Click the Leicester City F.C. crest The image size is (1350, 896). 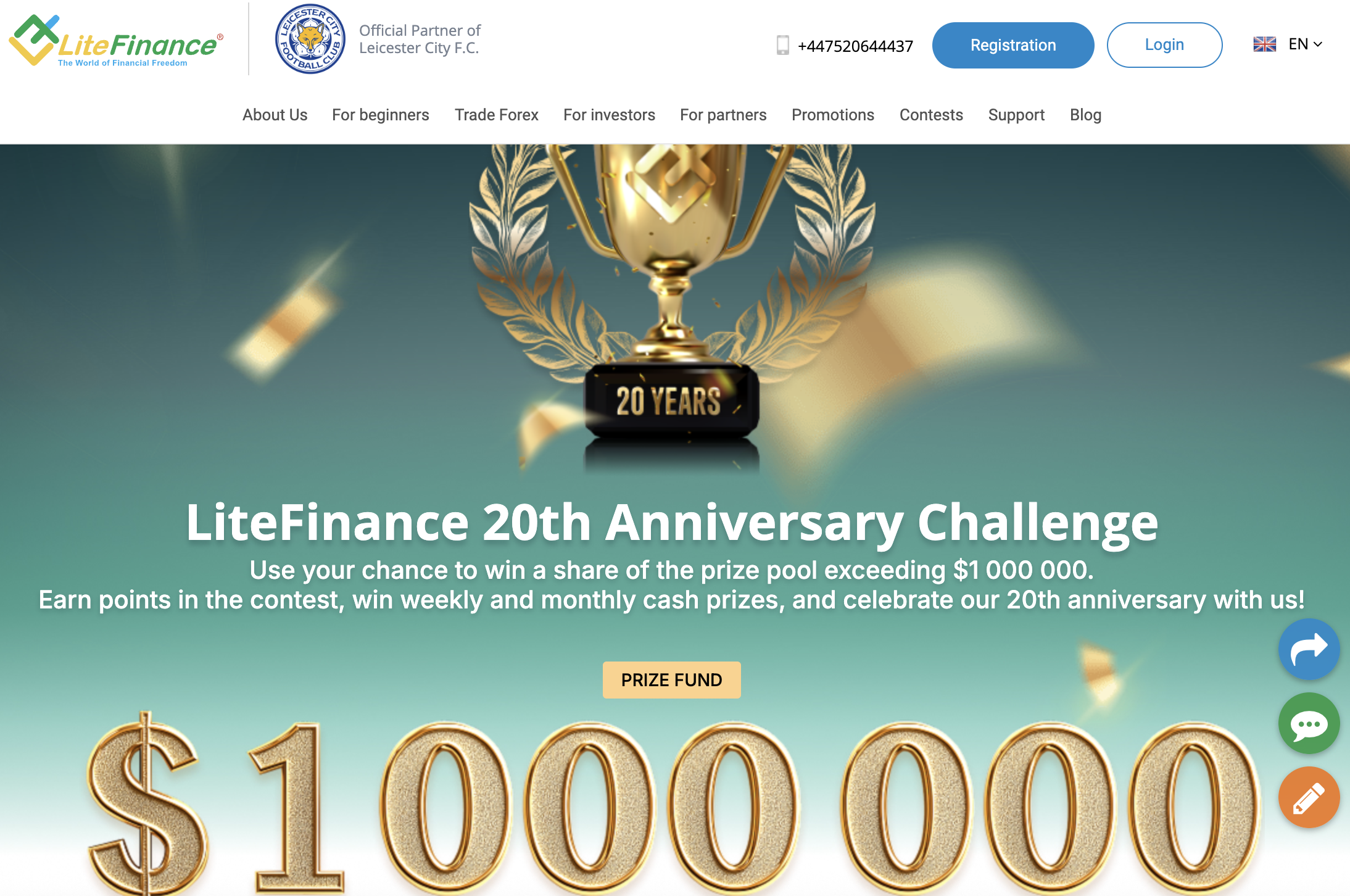310,39
